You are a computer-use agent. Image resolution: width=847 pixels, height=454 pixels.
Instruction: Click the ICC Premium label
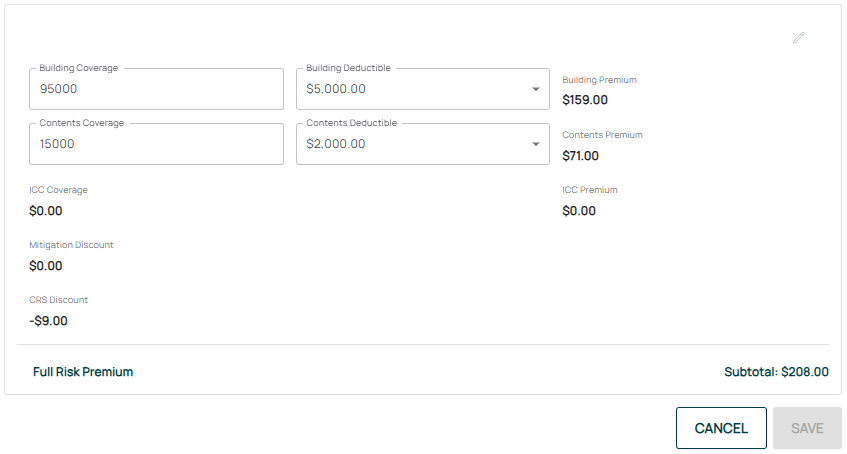click(590, 190)
